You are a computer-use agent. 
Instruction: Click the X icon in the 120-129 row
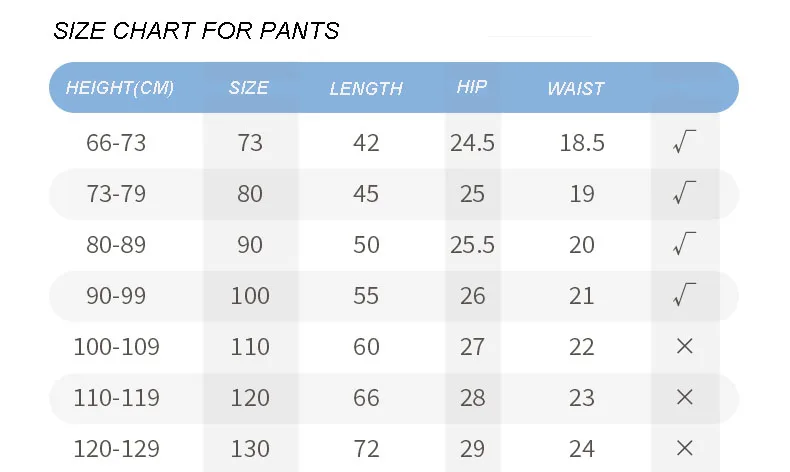(x=685, y=448)
